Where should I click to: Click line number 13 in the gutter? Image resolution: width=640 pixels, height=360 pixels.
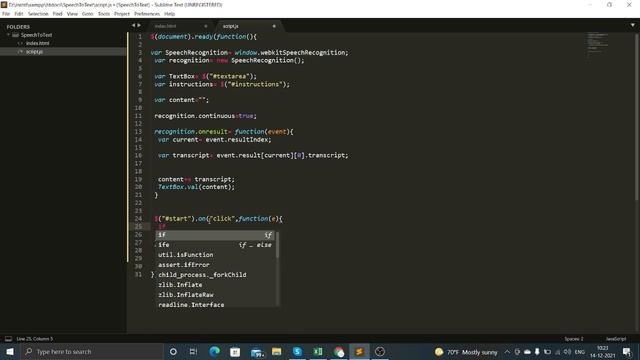(138, 131)
